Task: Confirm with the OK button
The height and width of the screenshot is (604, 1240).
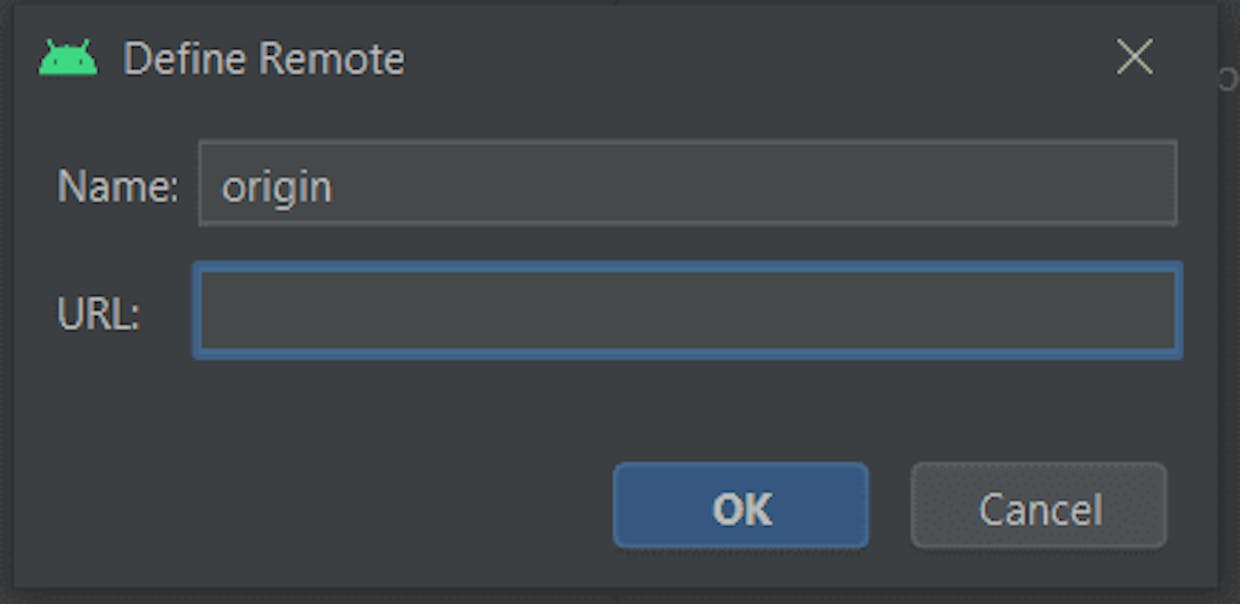Action: coord(741,506)
